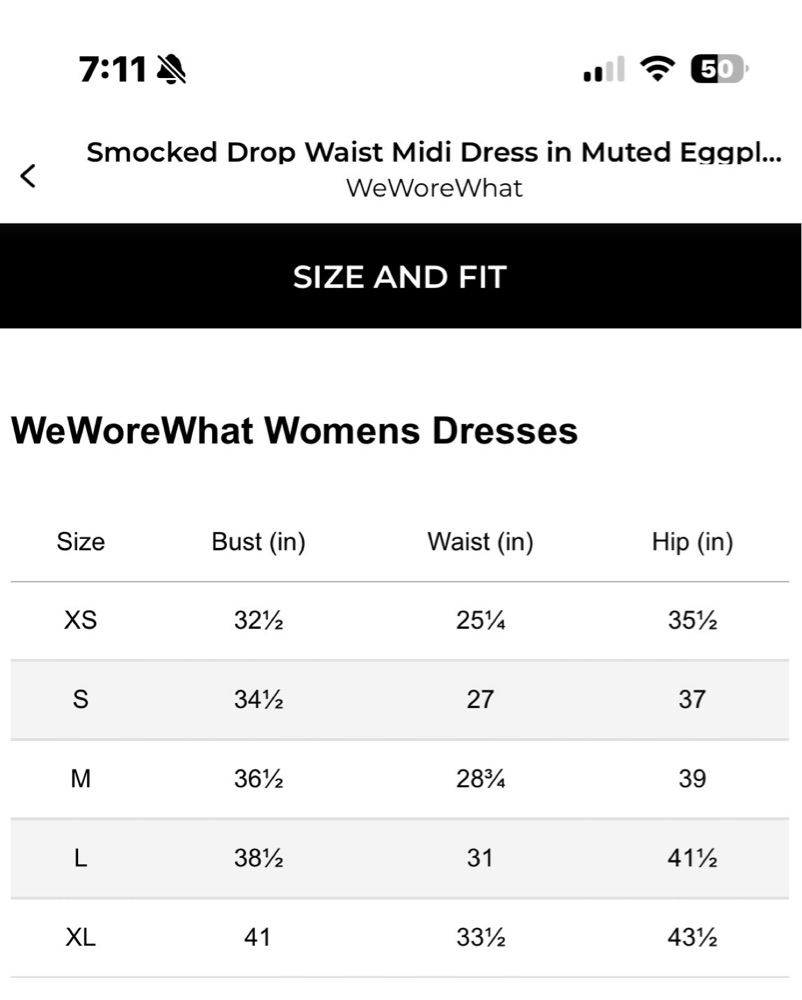
Task: Tap the Size column header
Action: pyautogui.click(x=80, y=542)
